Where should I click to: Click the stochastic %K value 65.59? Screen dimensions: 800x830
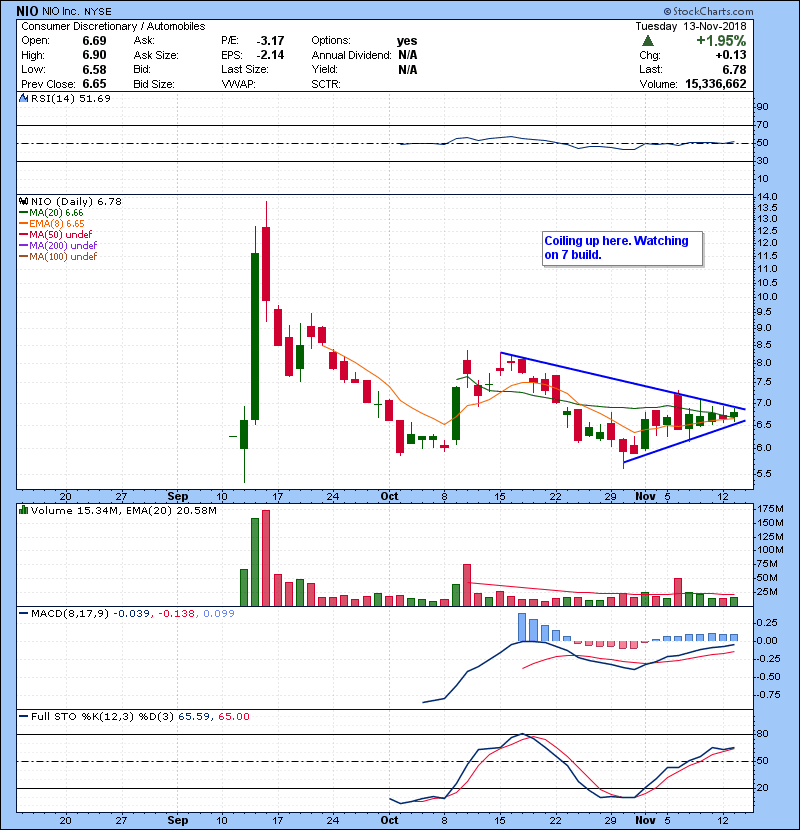[194, 716]
